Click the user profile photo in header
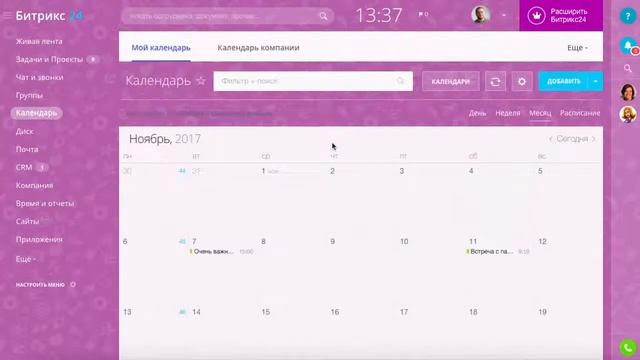Image resolution: width=640 pixels, height=360 pixels. coord(480,15)
